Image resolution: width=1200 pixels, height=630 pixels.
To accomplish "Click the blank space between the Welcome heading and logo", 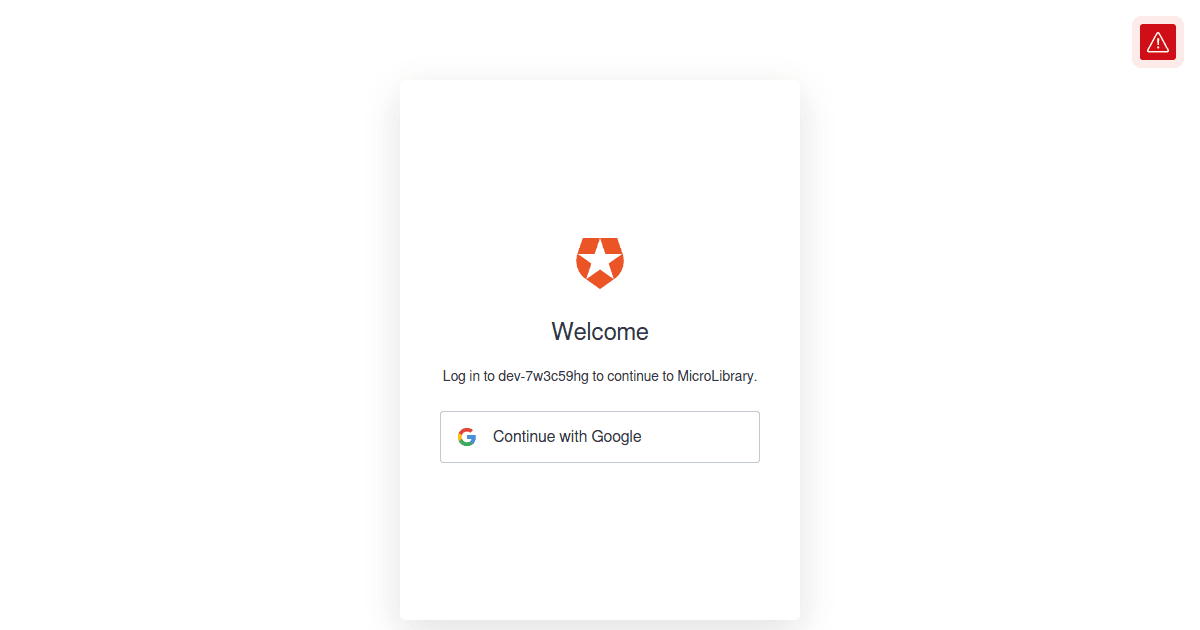I will coord(600,303).
